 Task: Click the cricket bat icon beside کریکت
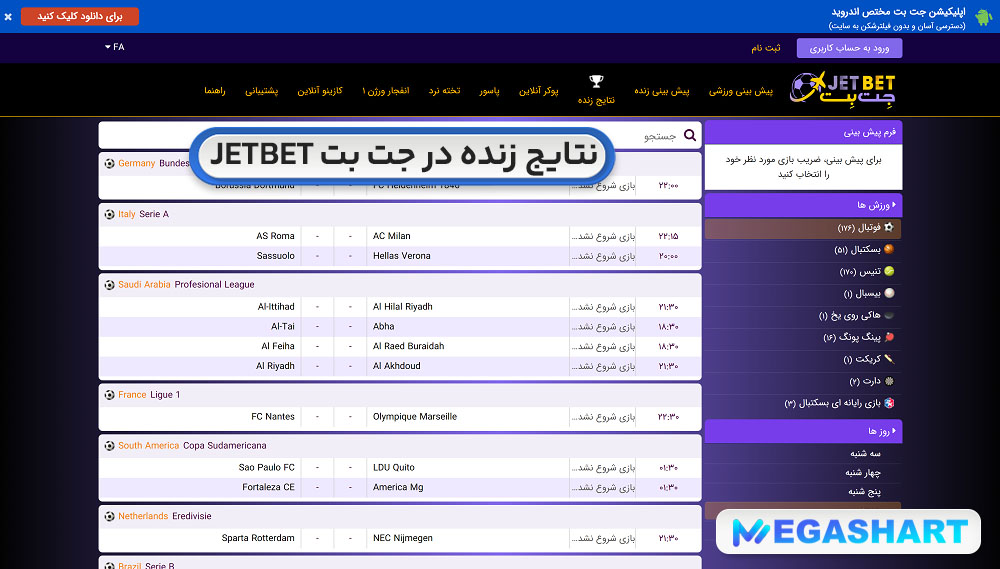(x=888, y=359)
